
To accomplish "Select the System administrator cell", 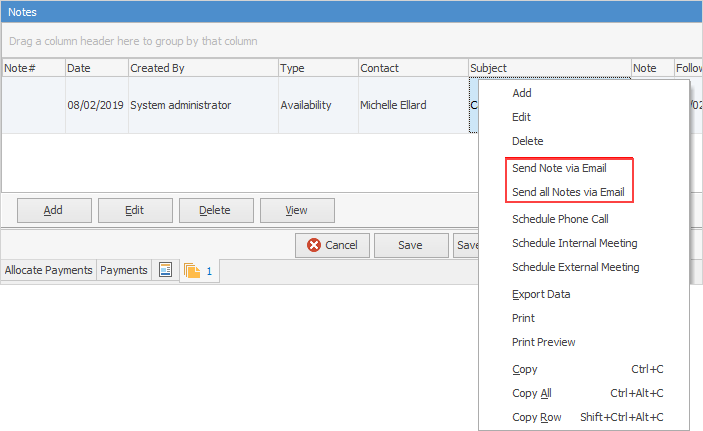I will click(x=203, y=105).
